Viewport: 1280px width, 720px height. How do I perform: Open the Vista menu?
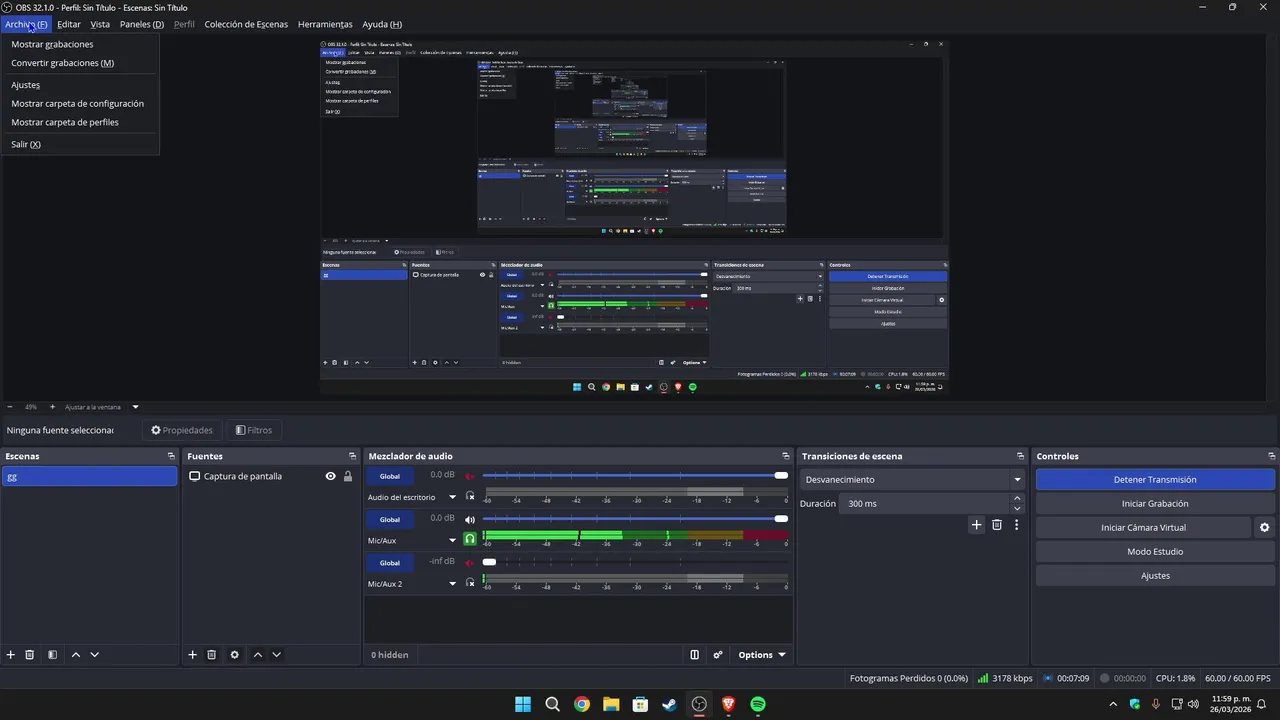pos(100,24)
